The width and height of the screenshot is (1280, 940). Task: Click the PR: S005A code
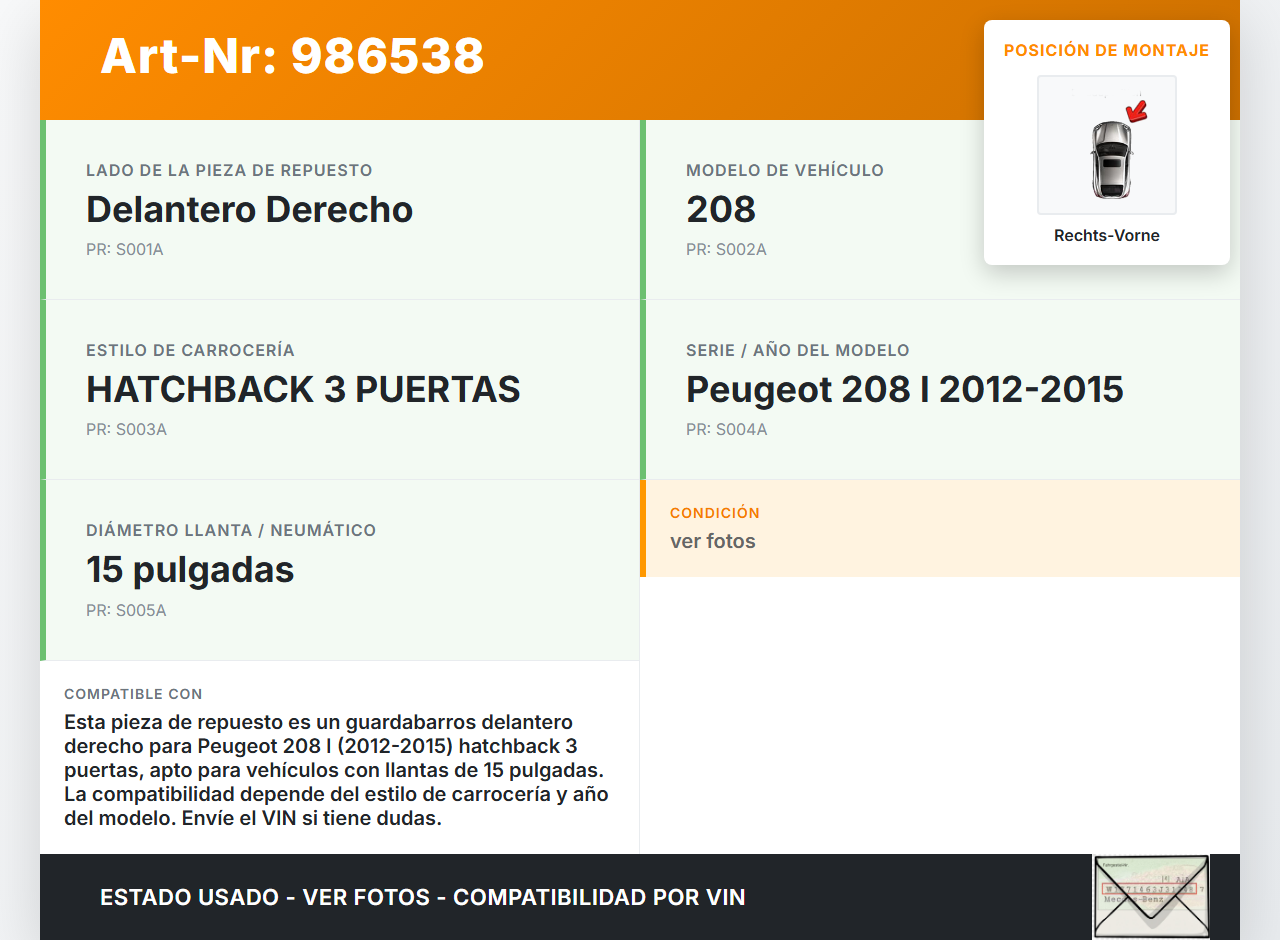(x=126, y=610)
